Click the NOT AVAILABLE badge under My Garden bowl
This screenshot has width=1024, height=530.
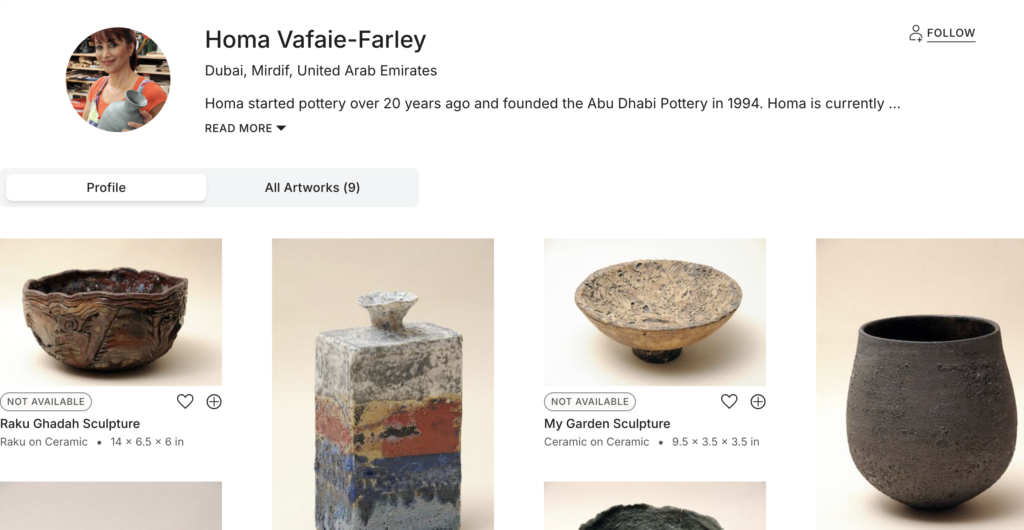pos(590,402)
